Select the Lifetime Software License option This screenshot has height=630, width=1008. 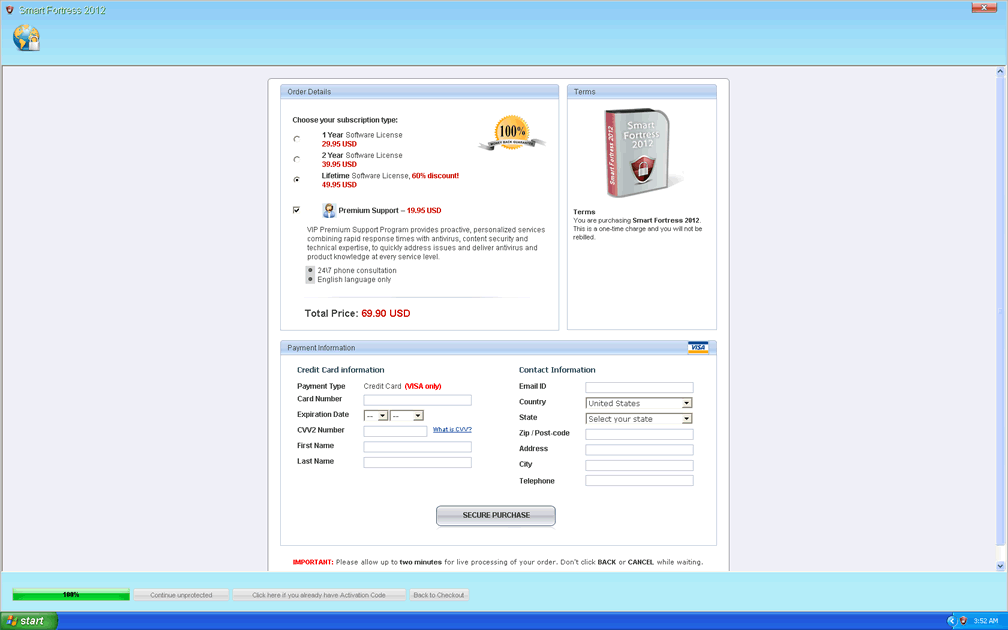pos(297,180)
